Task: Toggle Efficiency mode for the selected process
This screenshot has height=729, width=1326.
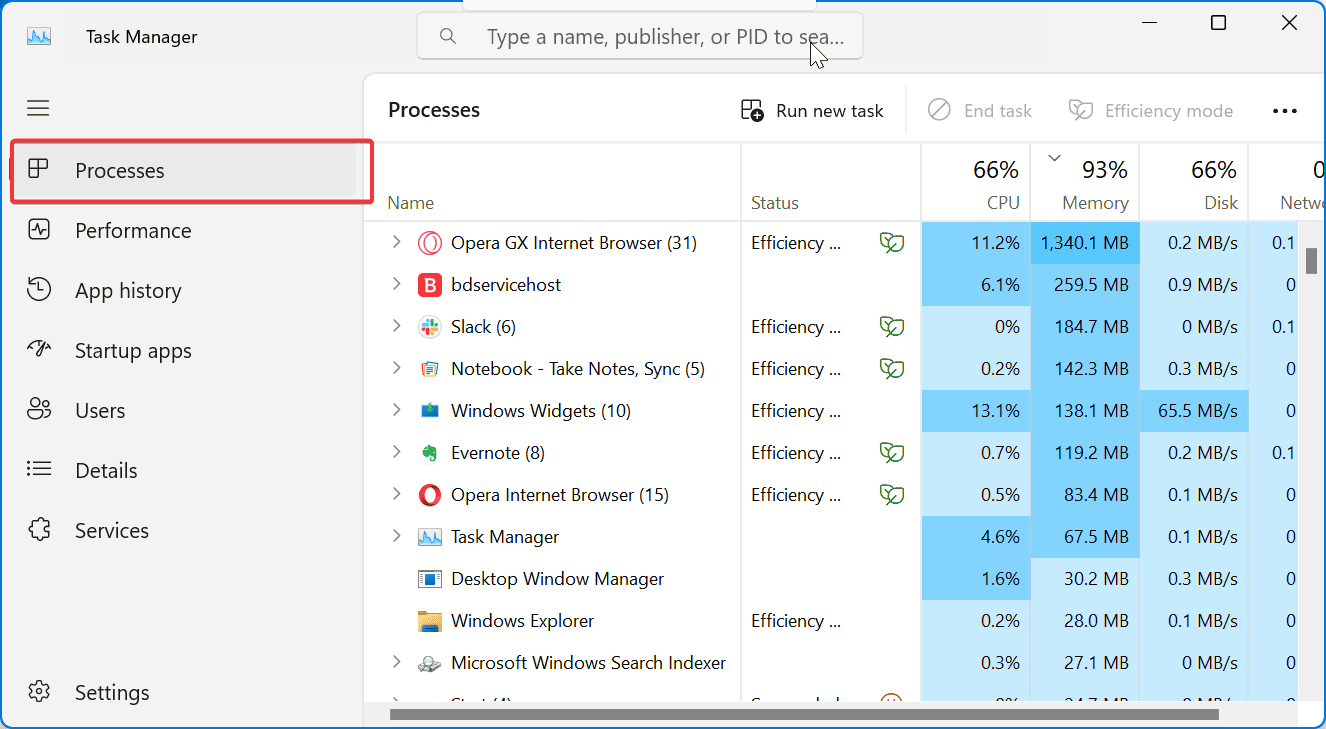Action: click(1151, 110)
